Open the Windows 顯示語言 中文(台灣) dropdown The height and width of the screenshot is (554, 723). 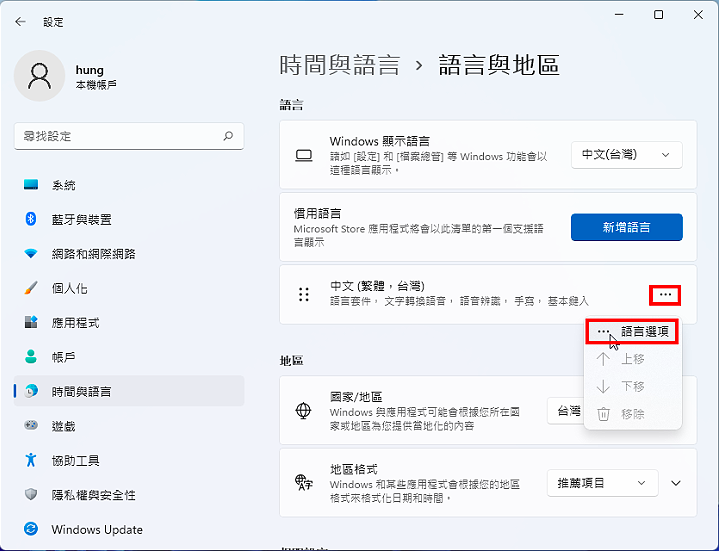click(x=627, y=155)
